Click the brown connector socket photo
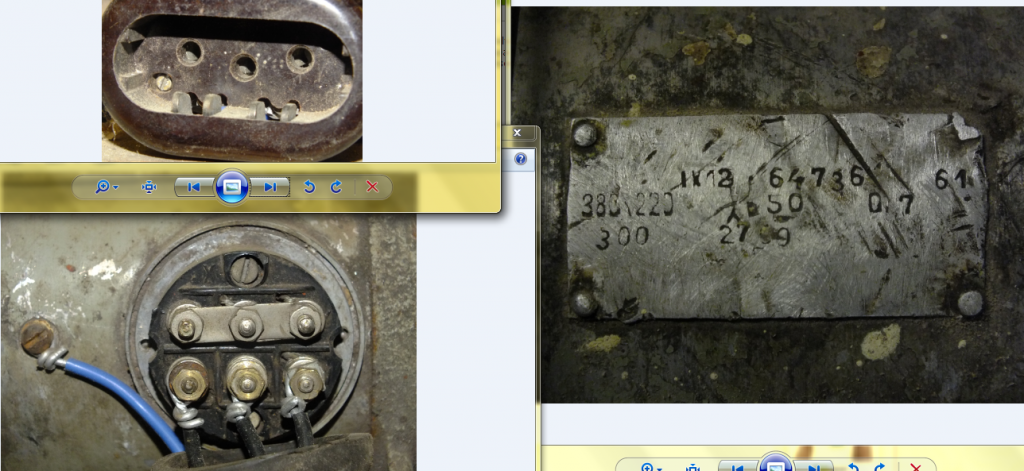1024x471 pixels. (232, 80)
